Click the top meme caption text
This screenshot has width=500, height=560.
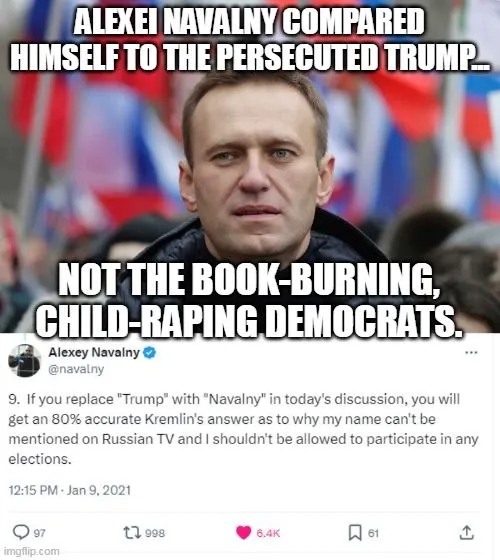250,39
